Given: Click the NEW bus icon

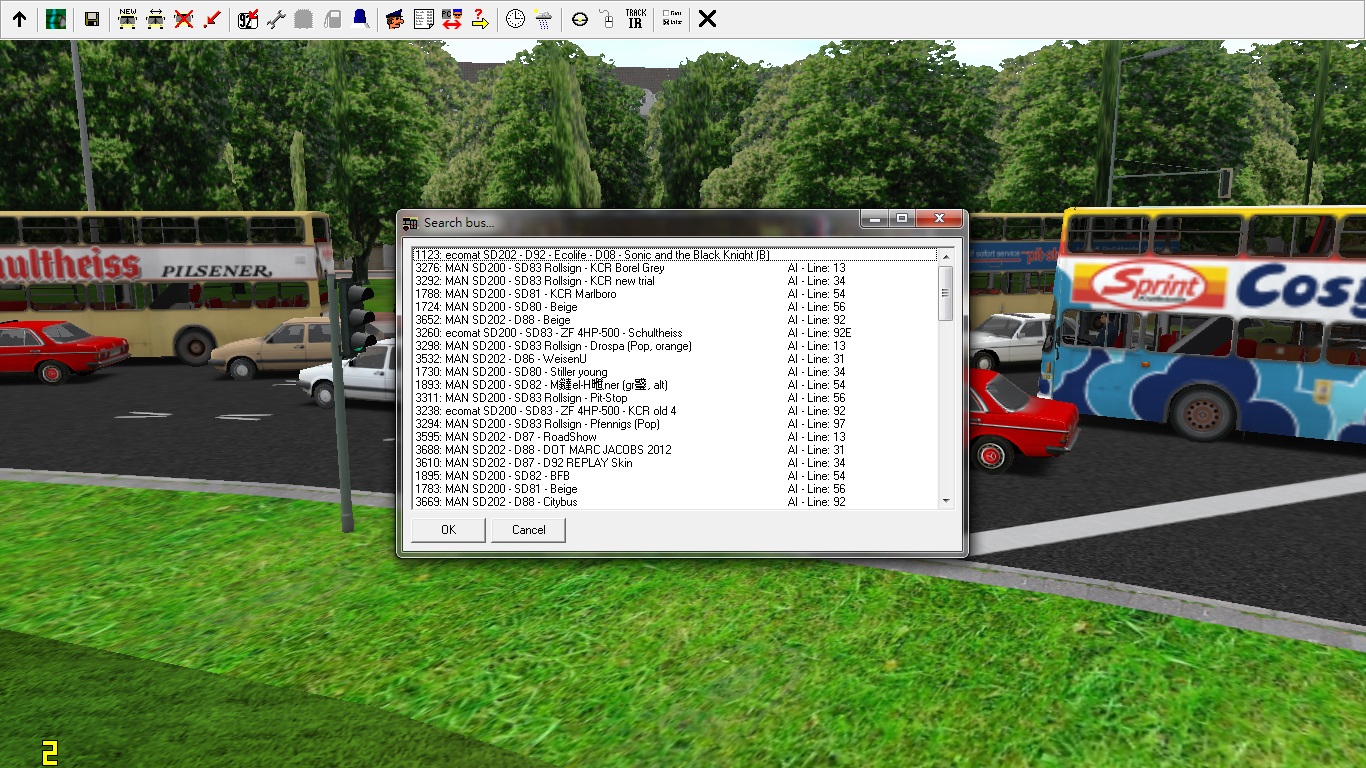Looking at the screenshot, I should [127, 19].
